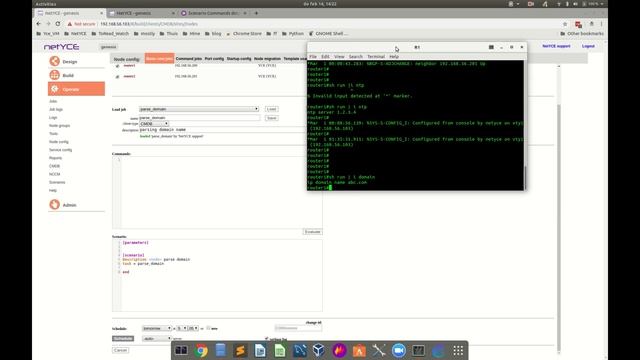Show applications grid in the dock

[458, 351]
